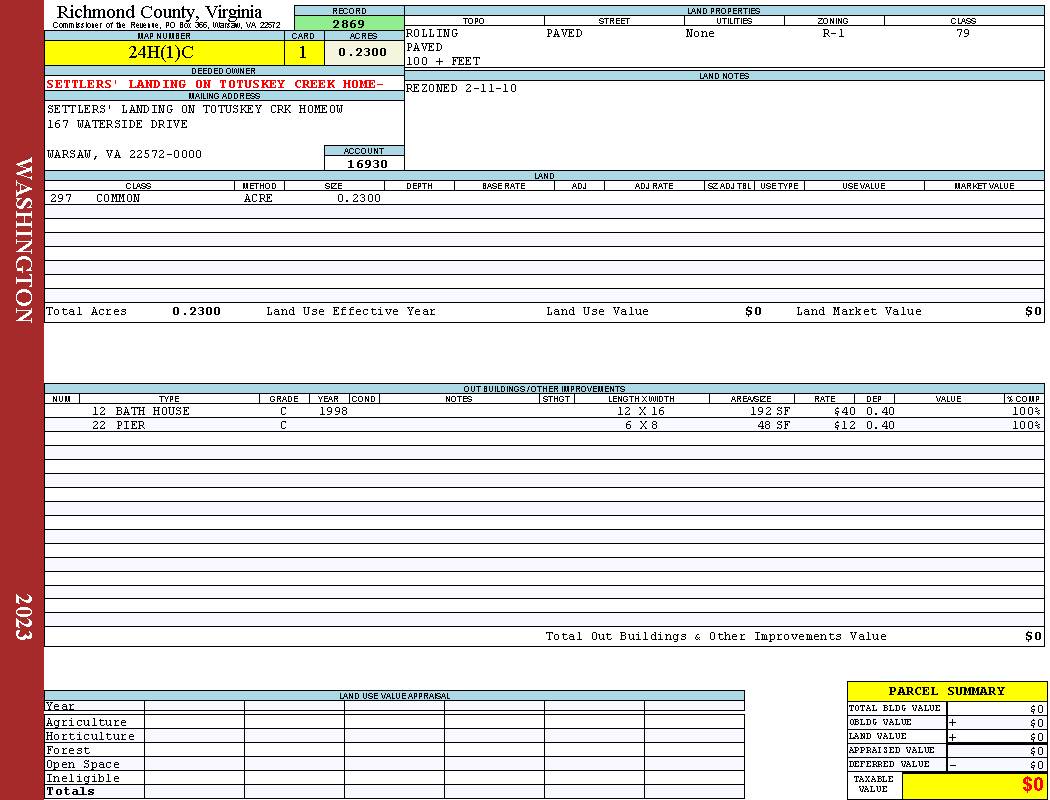
Task: Click the Ineligible row label
Action: pyautogui.click(x=82, y=779)
